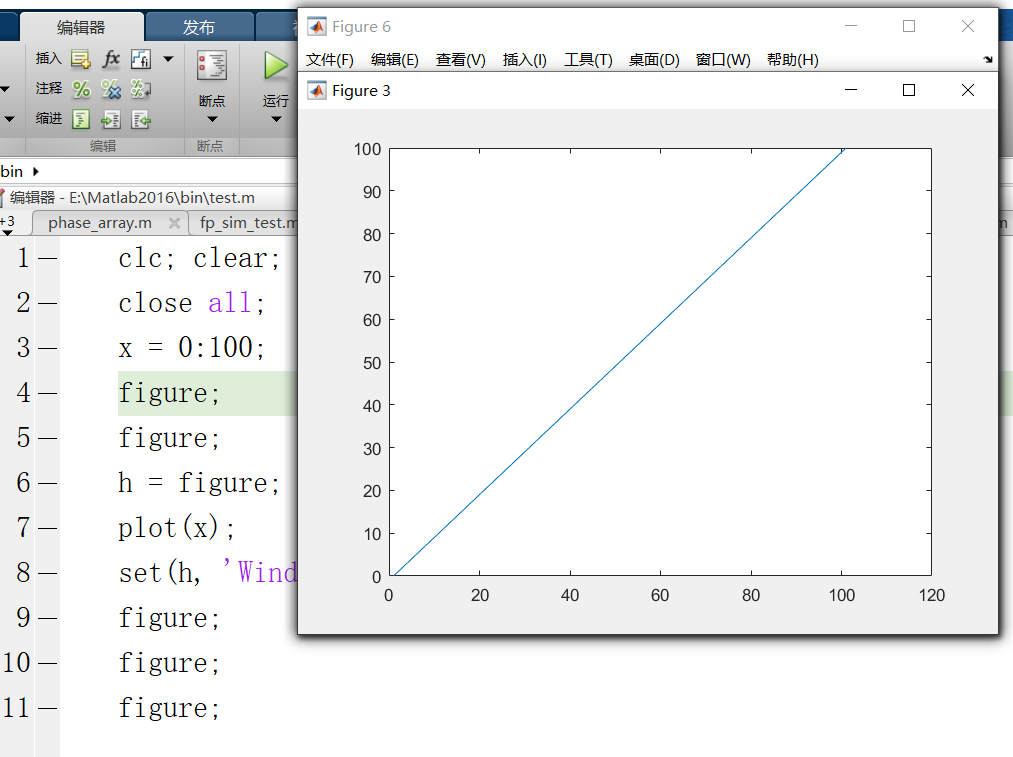
Task: Click the MATLAB icon of Figure 3 window
Action: click(317, 90)
